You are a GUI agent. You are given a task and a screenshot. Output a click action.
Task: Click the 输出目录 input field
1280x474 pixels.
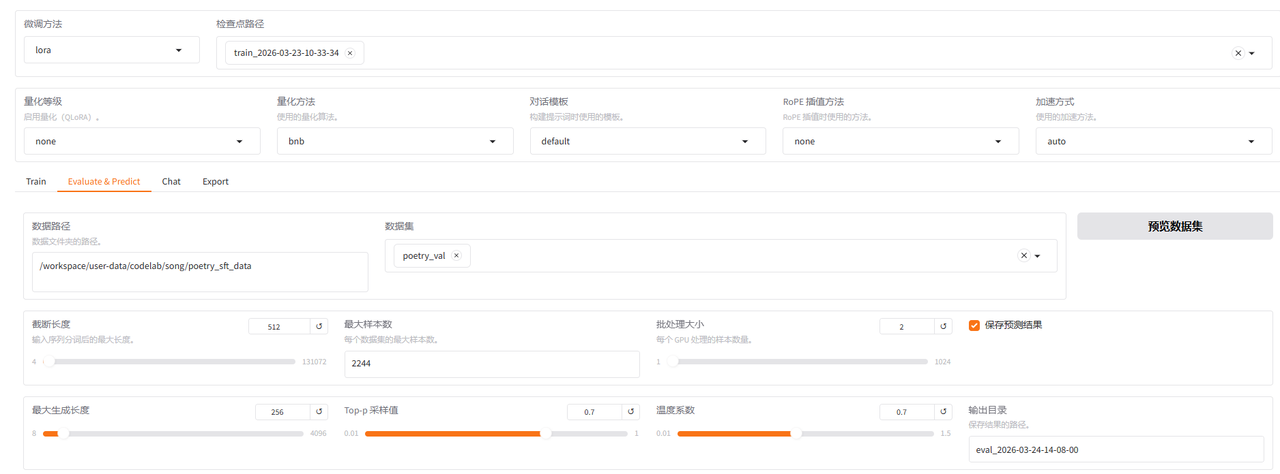click(1116, 450)
